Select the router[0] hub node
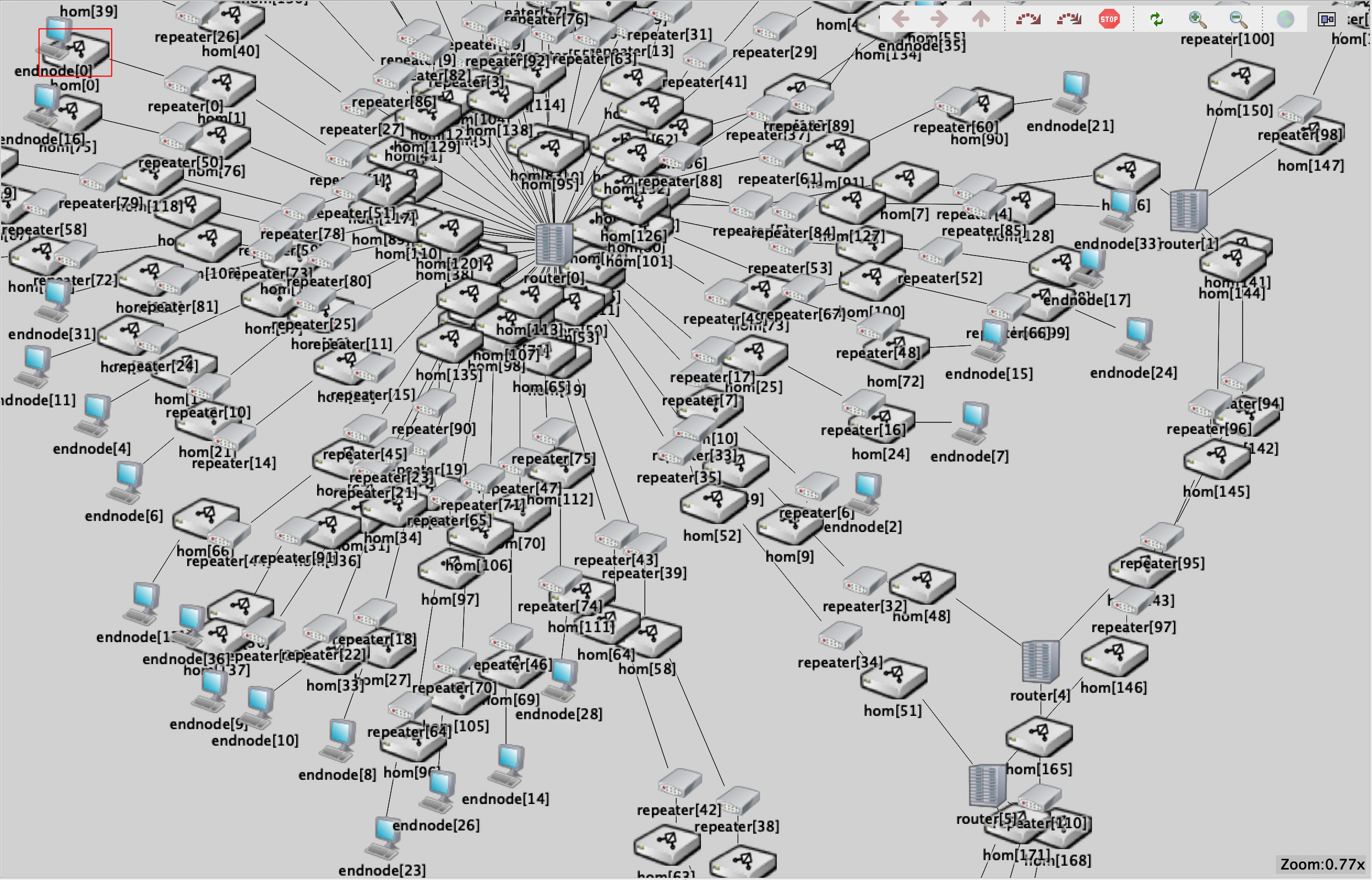 (553, 245)
